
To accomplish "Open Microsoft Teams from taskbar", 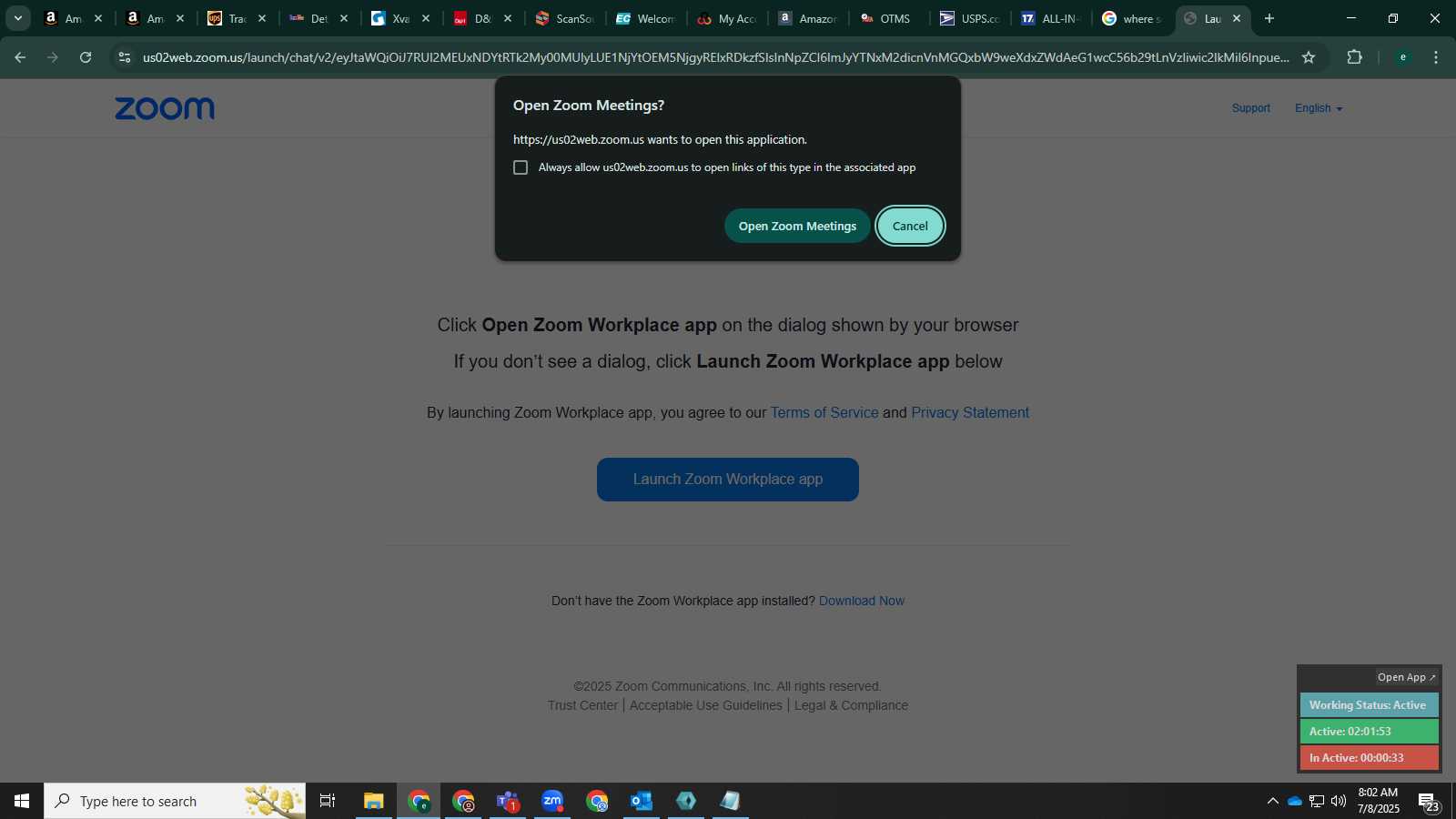I will coord(508,801).
